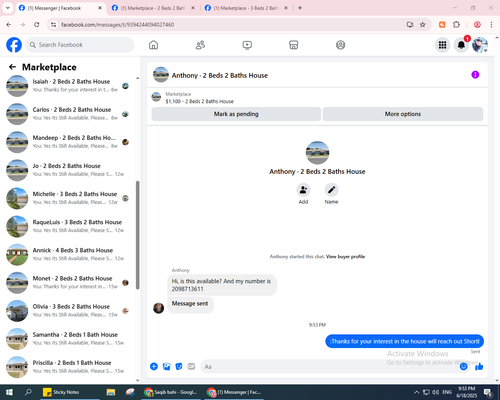
Task: Click the install app icon in address bar
Action: tap(410, 24)
